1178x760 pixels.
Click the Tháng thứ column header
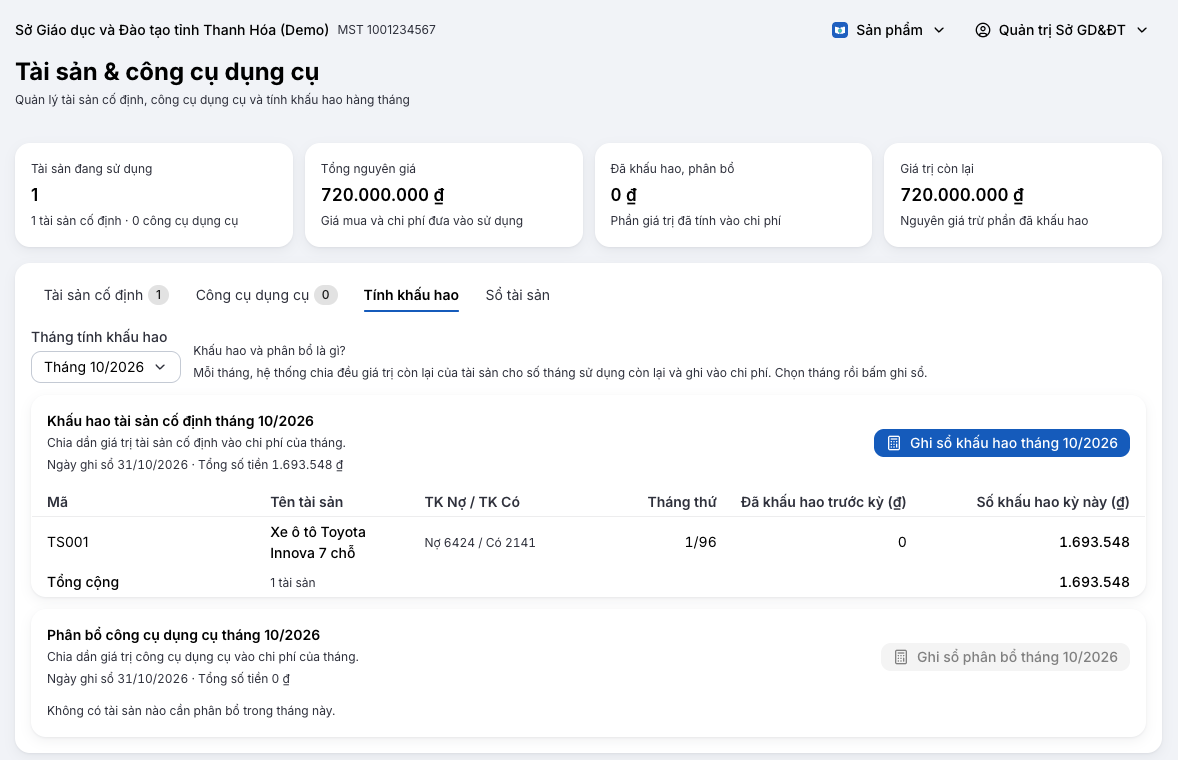682,502
